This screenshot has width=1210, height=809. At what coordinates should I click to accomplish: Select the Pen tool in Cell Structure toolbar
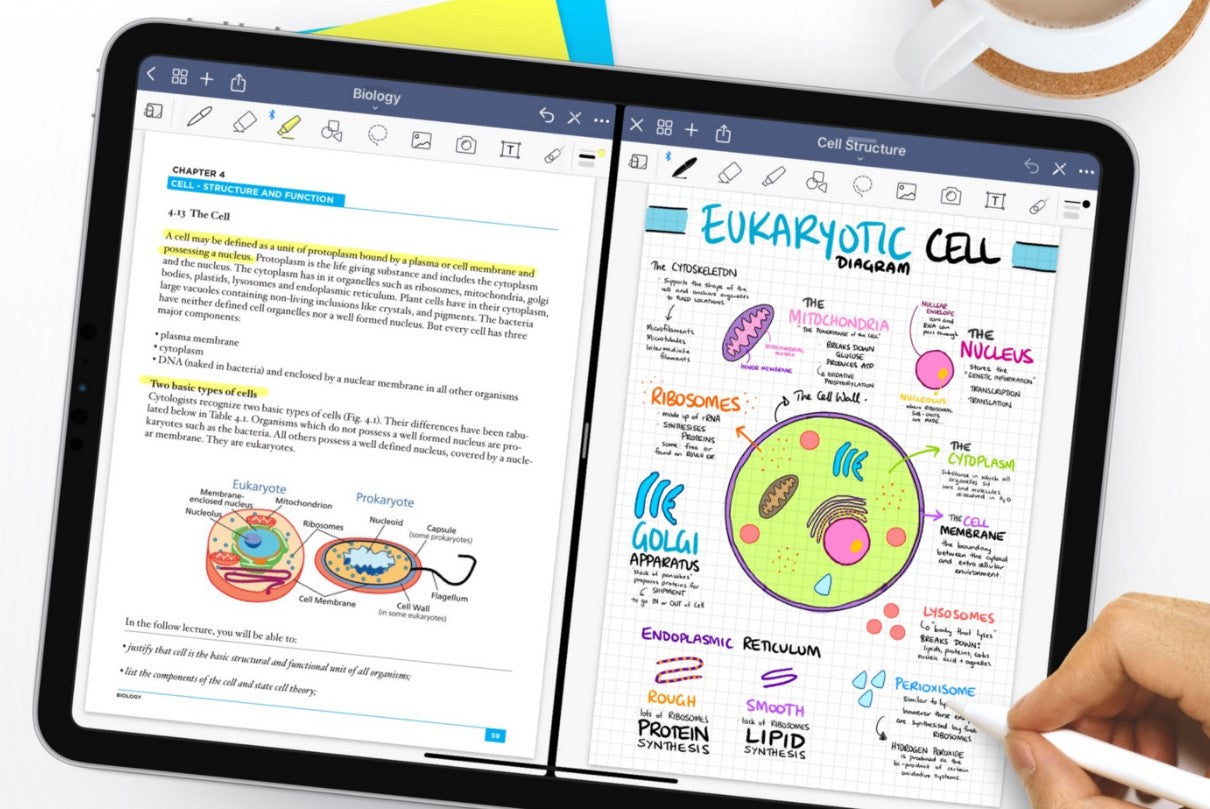point(684,167)
